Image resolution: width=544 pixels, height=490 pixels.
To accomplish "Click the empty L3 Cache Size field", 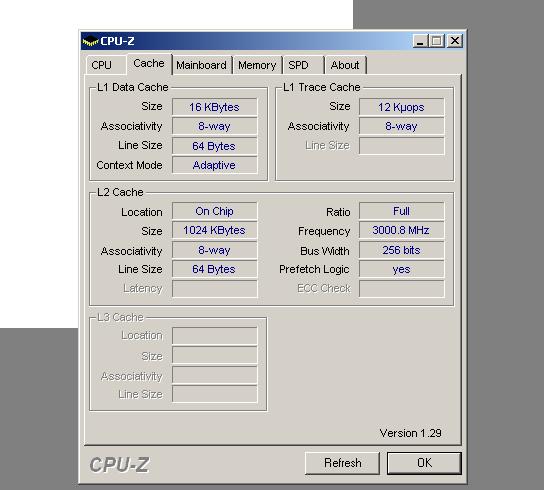I will [x=214, y=355].
